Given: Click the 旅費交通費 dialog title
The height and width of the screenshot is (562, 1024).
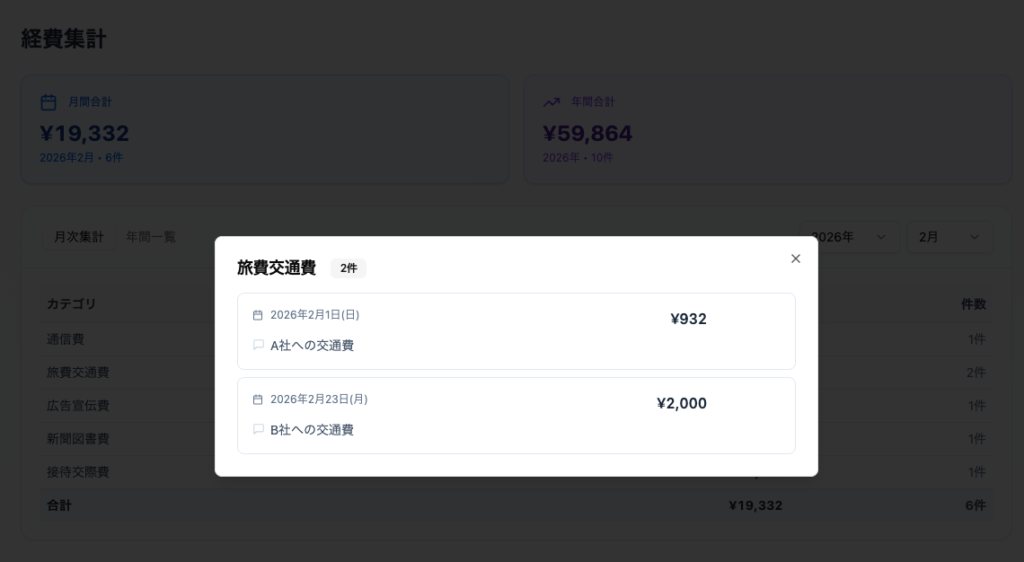Looking at the screenshot, I should [x=276, y=268].
